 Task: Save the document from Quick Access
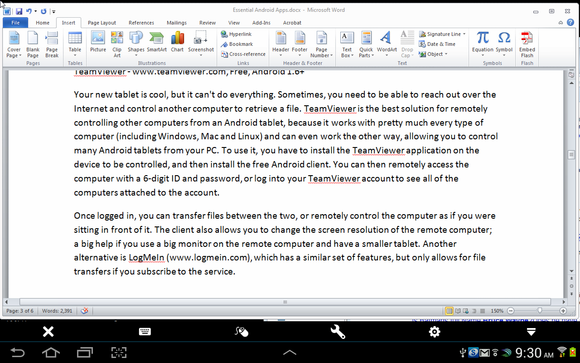tap(19, 11)
